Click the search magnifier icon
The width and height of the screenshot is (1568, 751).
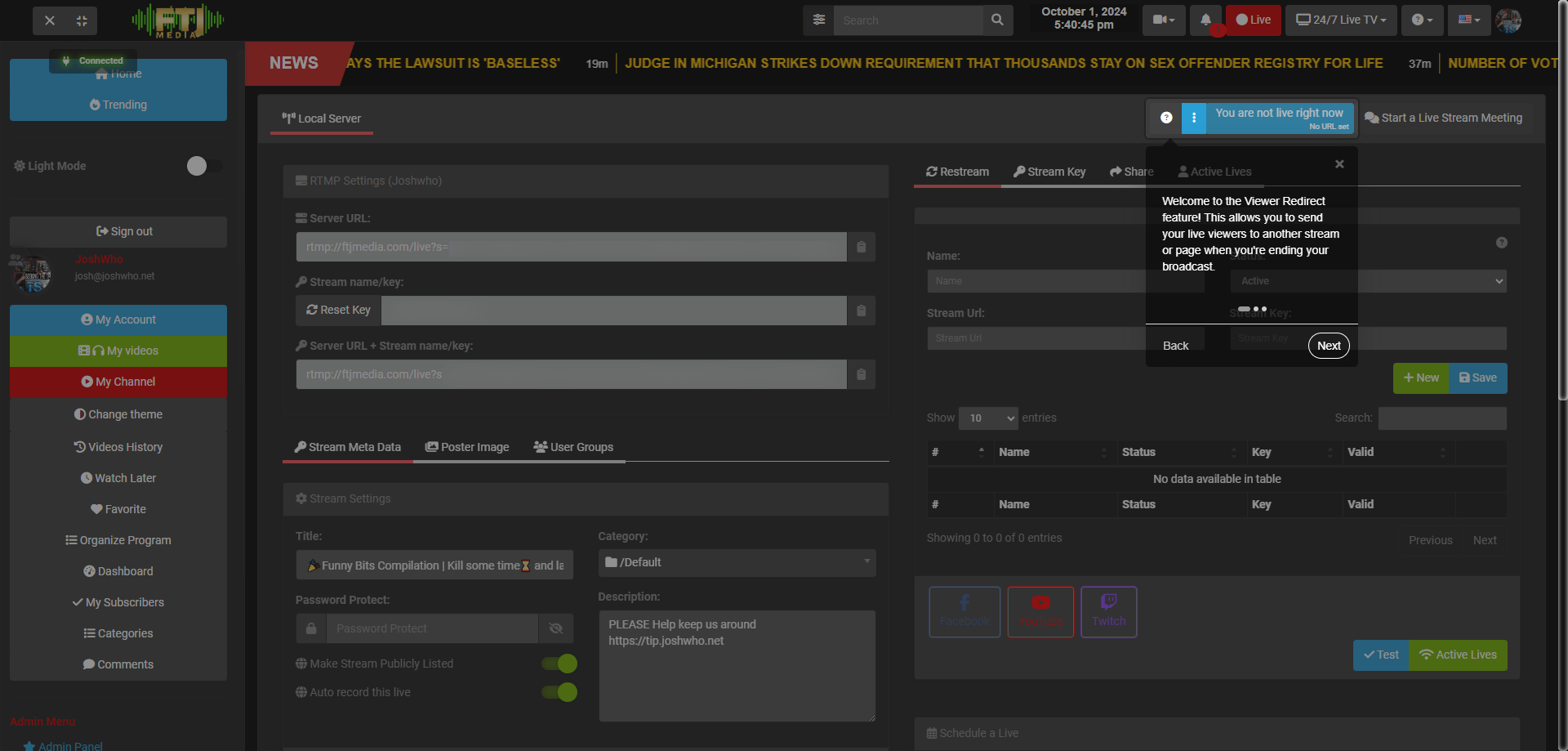pos(997,20)
